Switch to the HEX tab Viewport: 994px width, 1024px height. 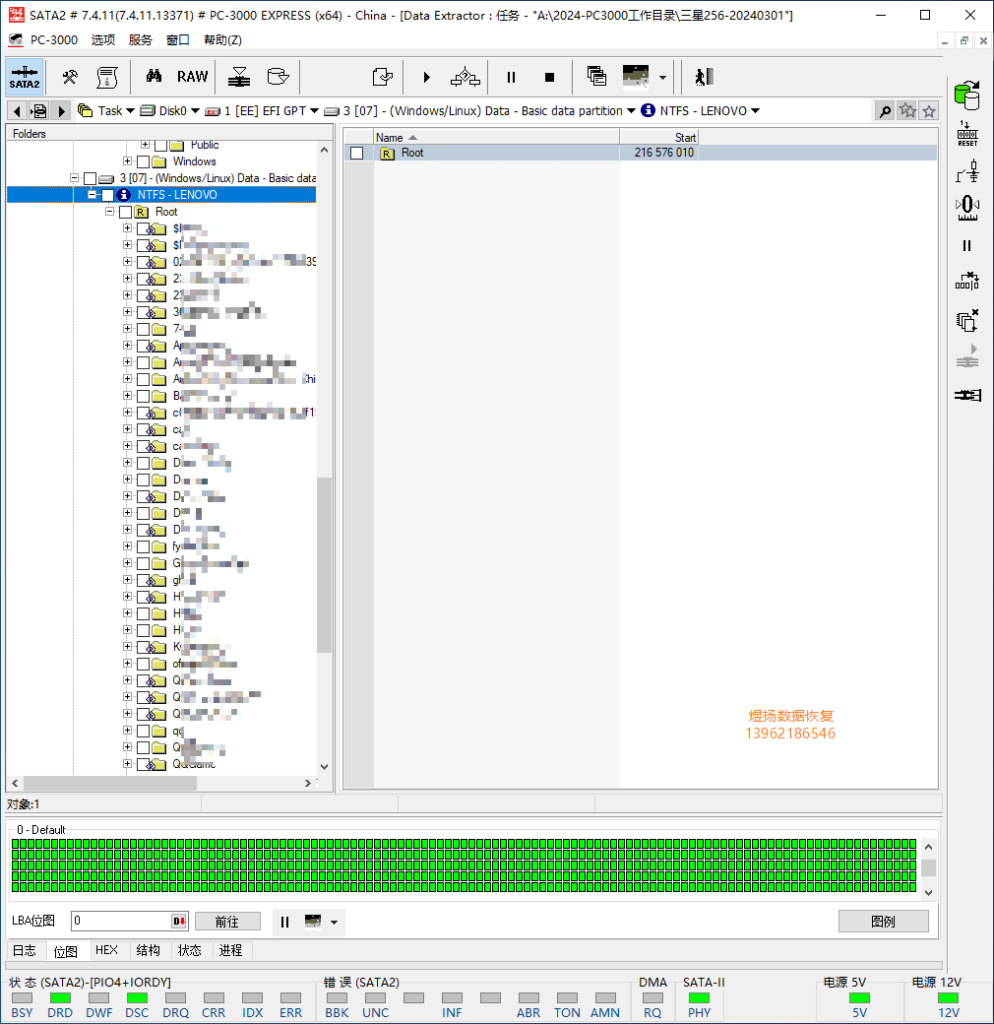click(x=106, y=950)
